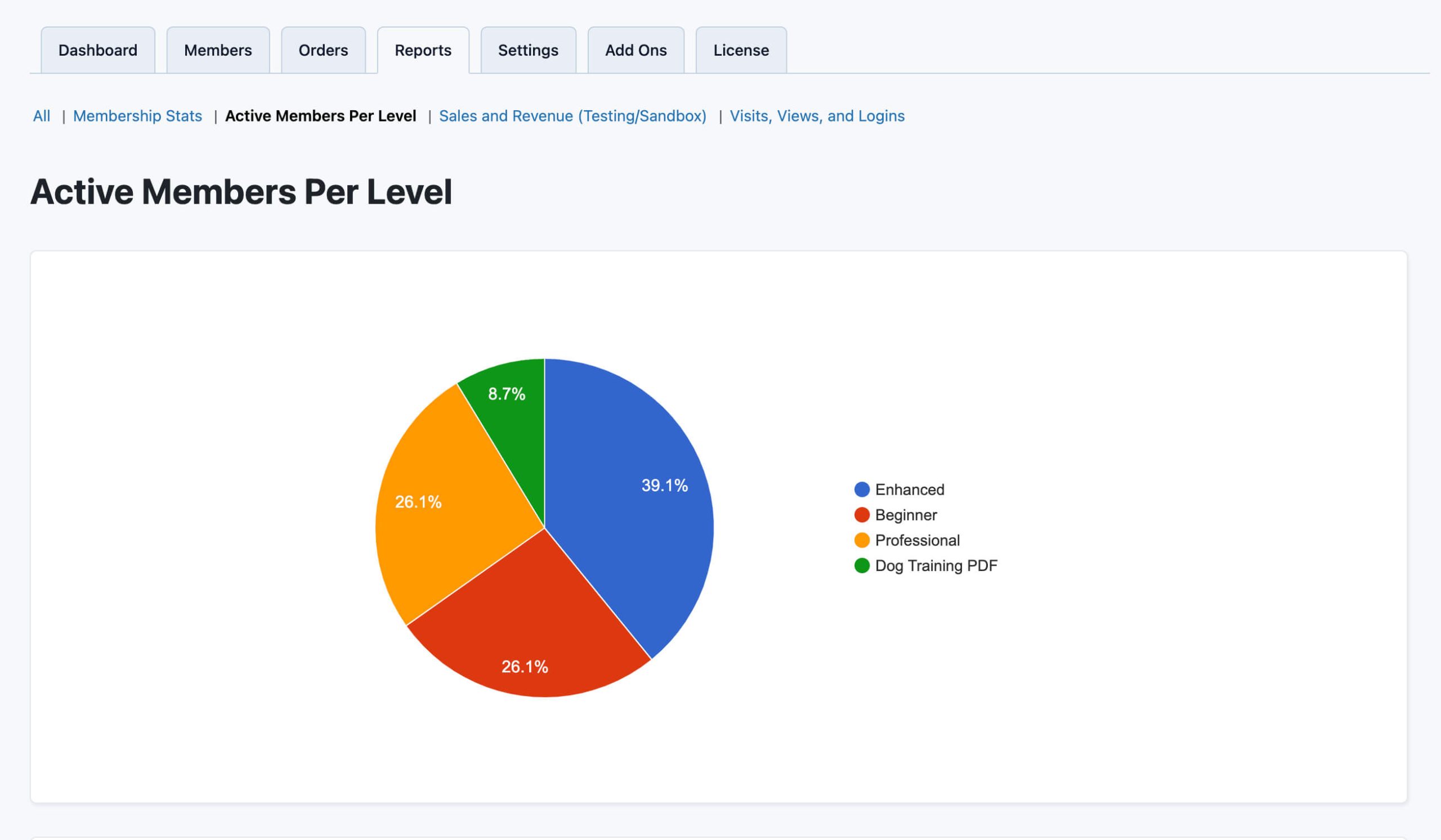Open the Settings tab
This screenshot has width=1441, height=840.
point(529,50)
